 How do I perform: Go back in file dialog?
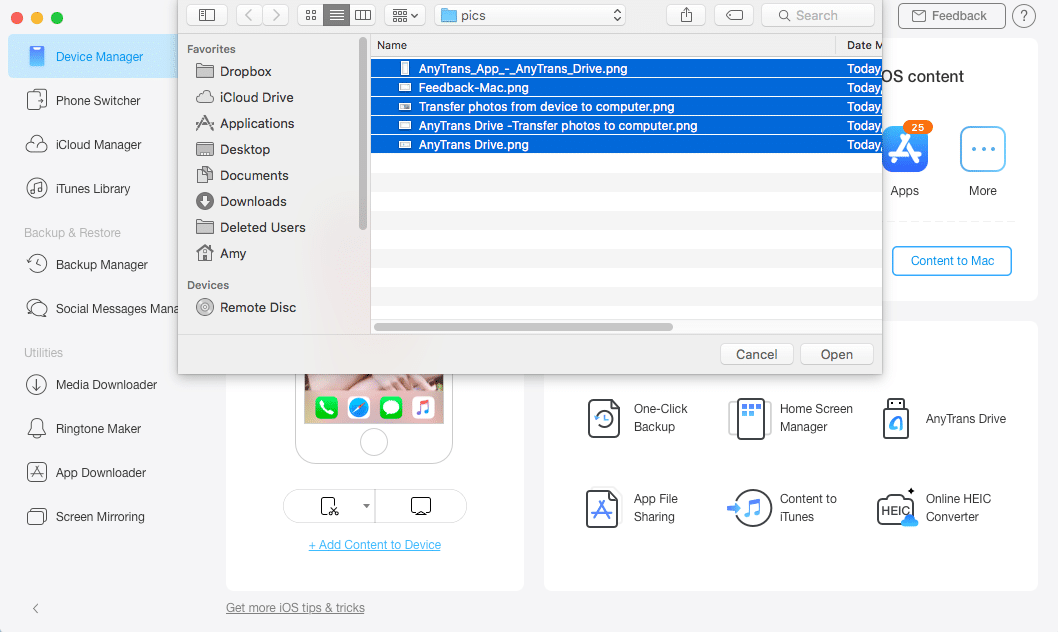coord(249,15)
